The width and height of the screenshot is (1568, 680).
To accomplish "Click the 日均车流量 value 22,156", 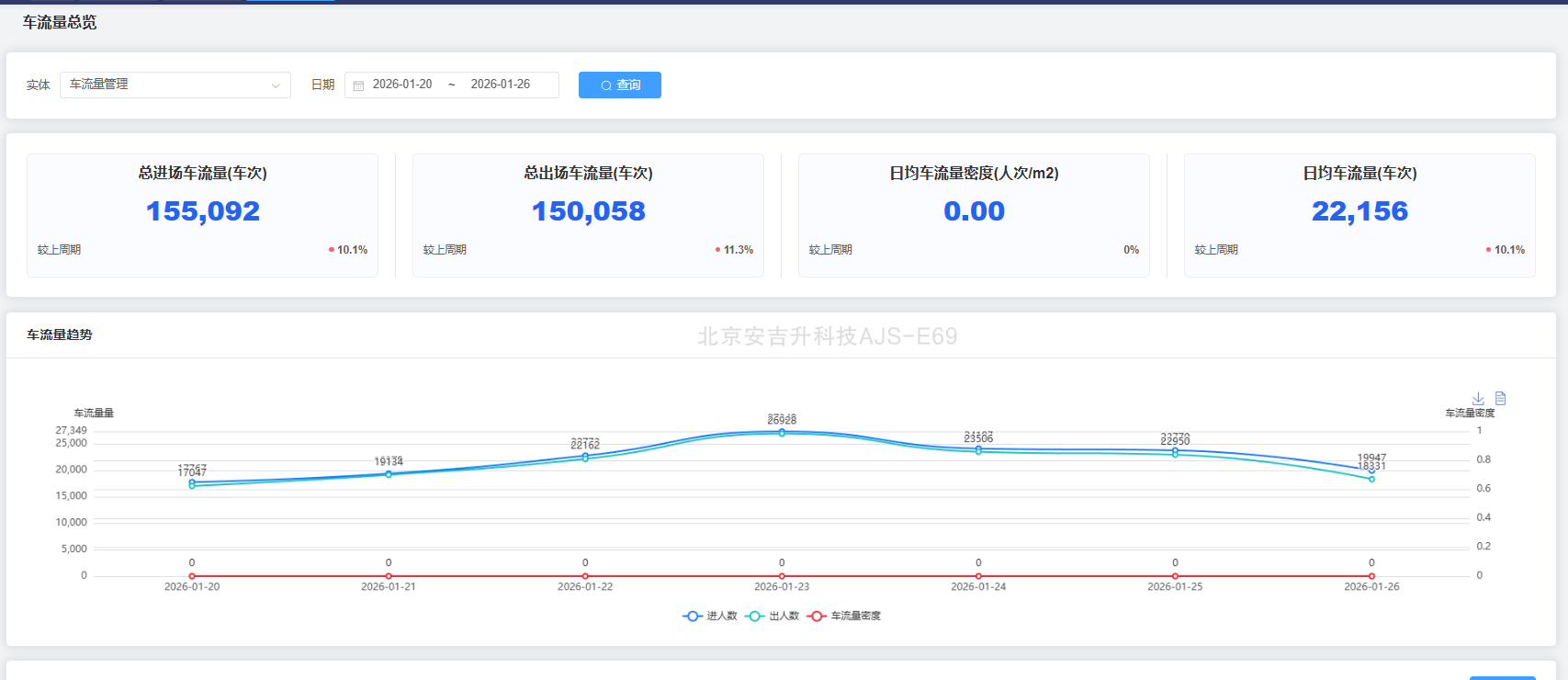I will (x=1359, y=211).
